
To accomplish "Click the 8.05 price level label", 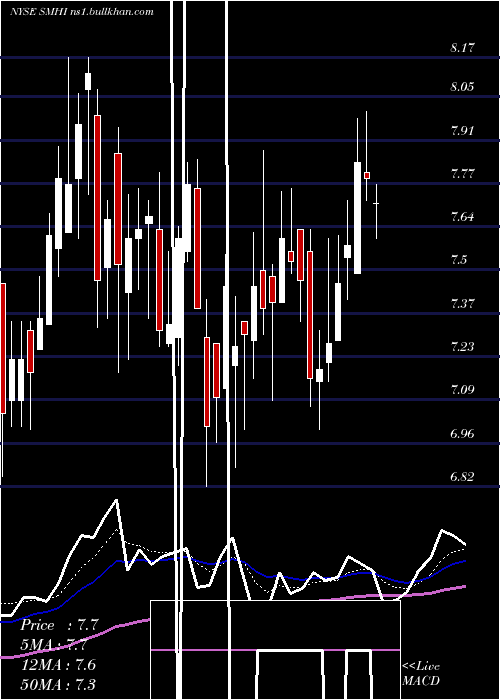I will [462, 87].
